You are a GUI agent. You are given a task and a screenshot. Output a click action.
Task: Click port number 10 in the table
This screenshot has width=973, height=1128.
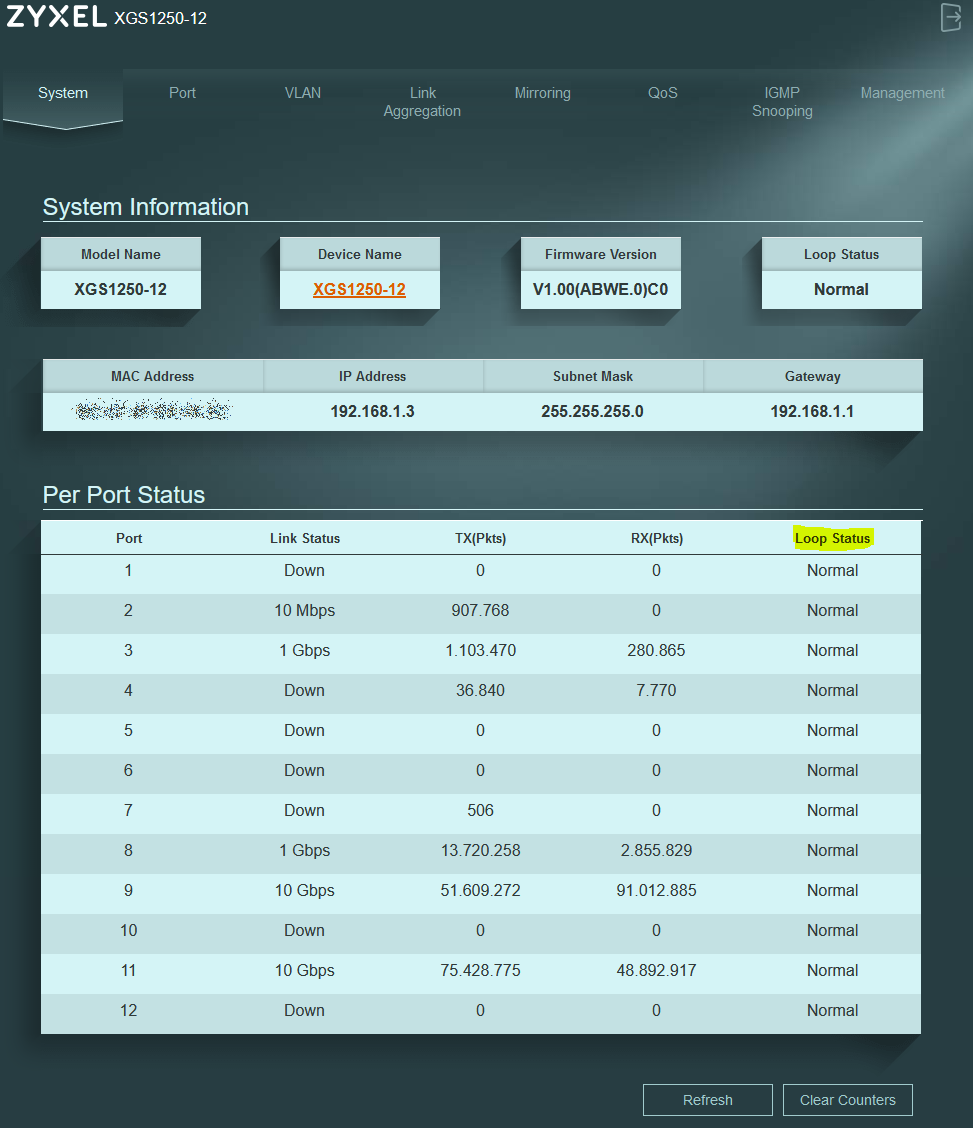click(129, 930)
